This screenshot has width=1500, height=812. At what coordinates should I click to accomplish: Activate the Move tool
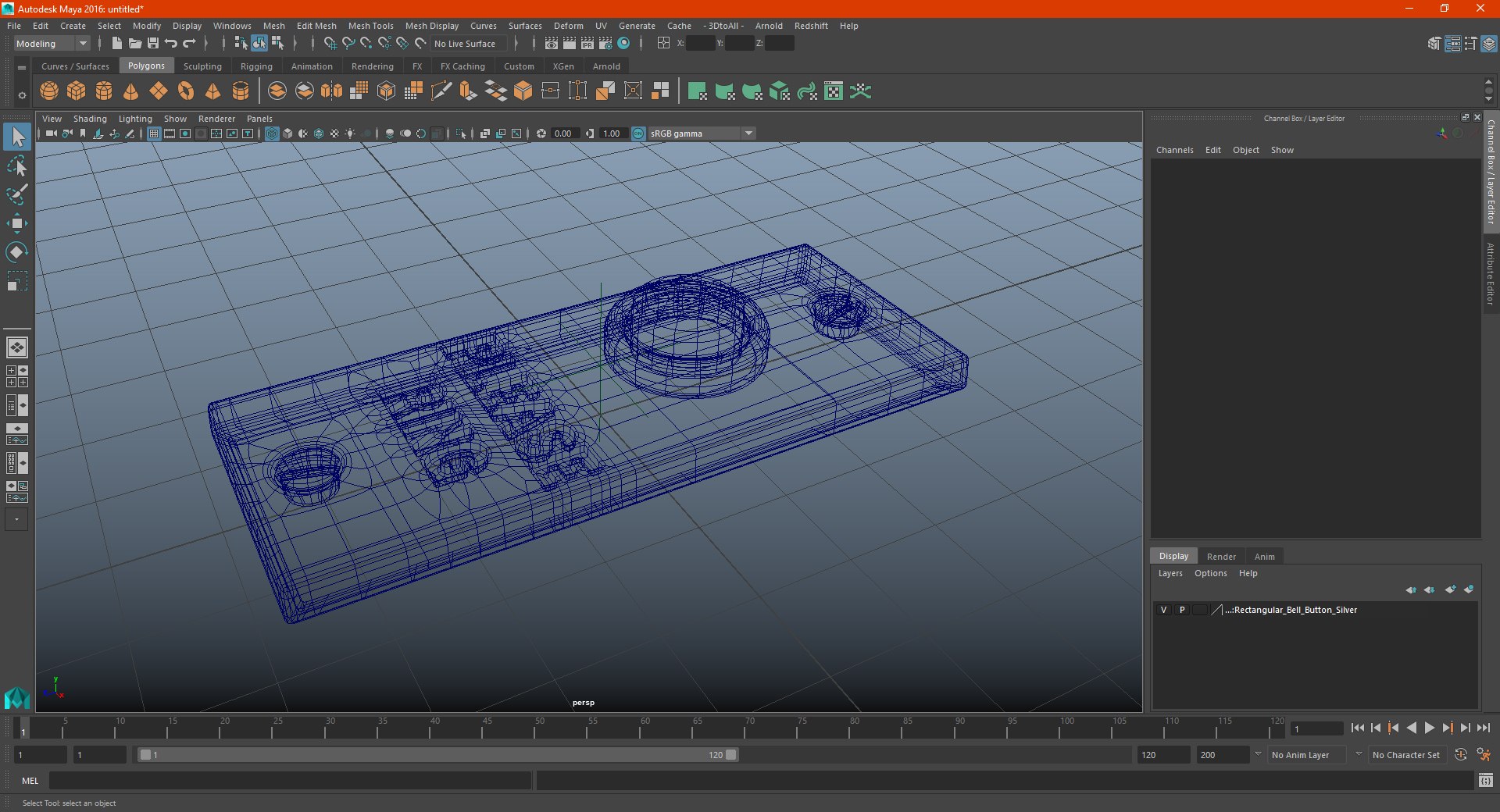coord(17,223)
